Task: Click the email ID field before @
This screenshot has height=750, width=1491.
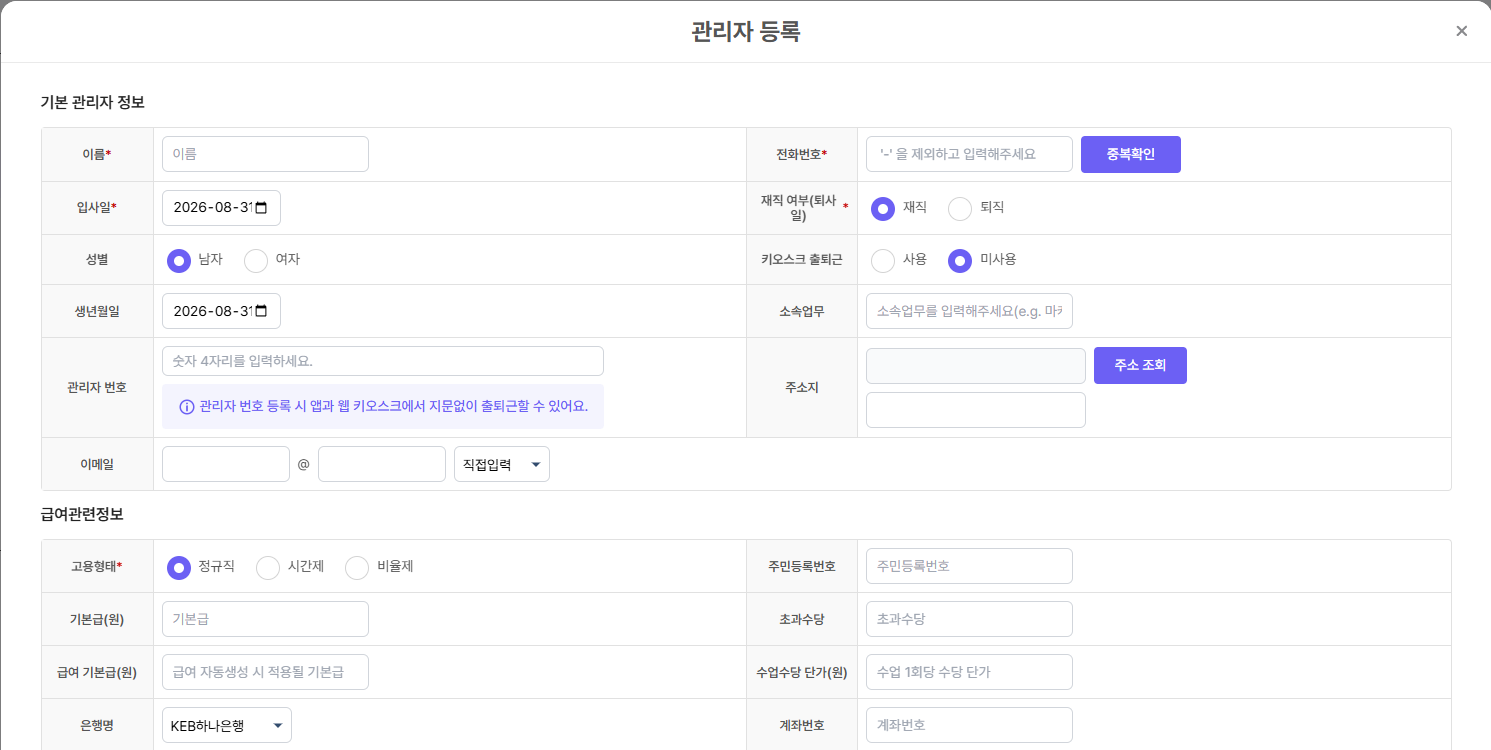Action: tap(226, 464)
